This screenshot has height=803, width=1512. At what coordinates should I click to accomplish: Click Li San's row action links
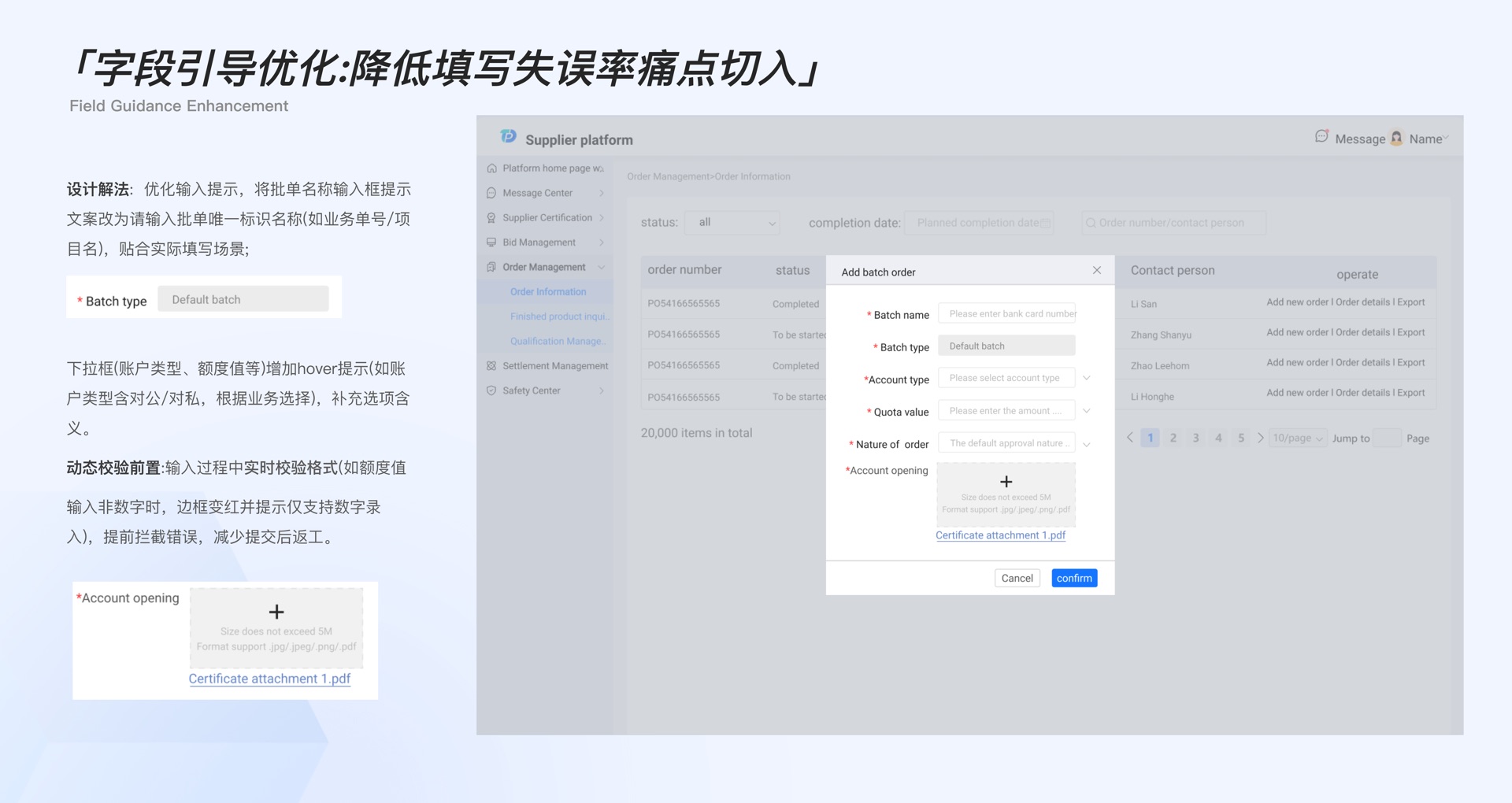click(x=1345, y=302)
